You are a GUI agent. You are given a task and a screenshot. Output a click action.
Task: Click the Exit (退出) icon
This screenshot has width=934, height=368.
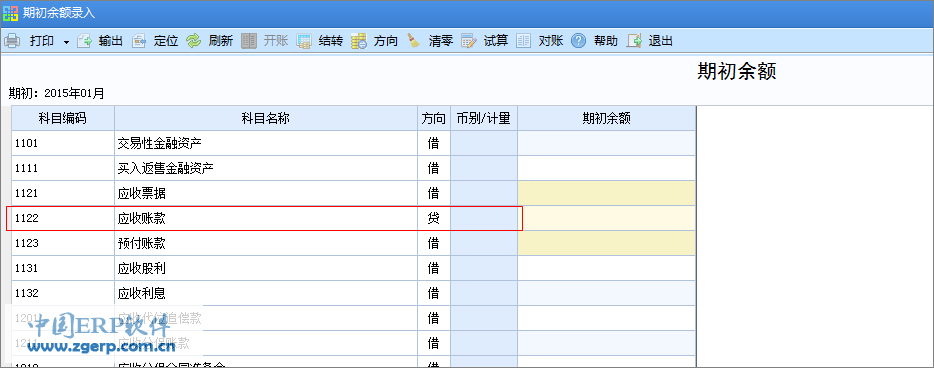click(634, 41)
